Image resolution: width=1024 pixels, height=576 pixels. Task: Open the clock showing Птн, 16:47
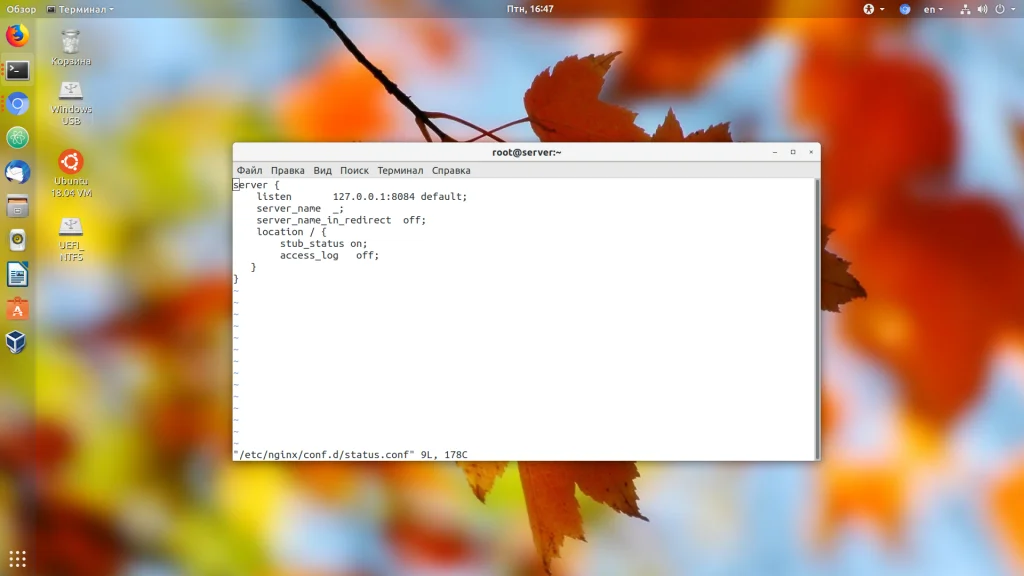tap(530, 9)
